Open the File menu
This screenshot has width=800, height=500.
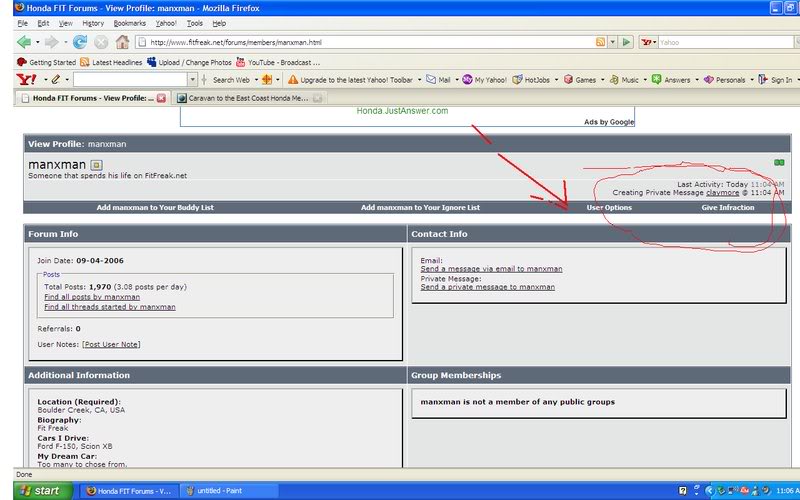tap(22, 23)
